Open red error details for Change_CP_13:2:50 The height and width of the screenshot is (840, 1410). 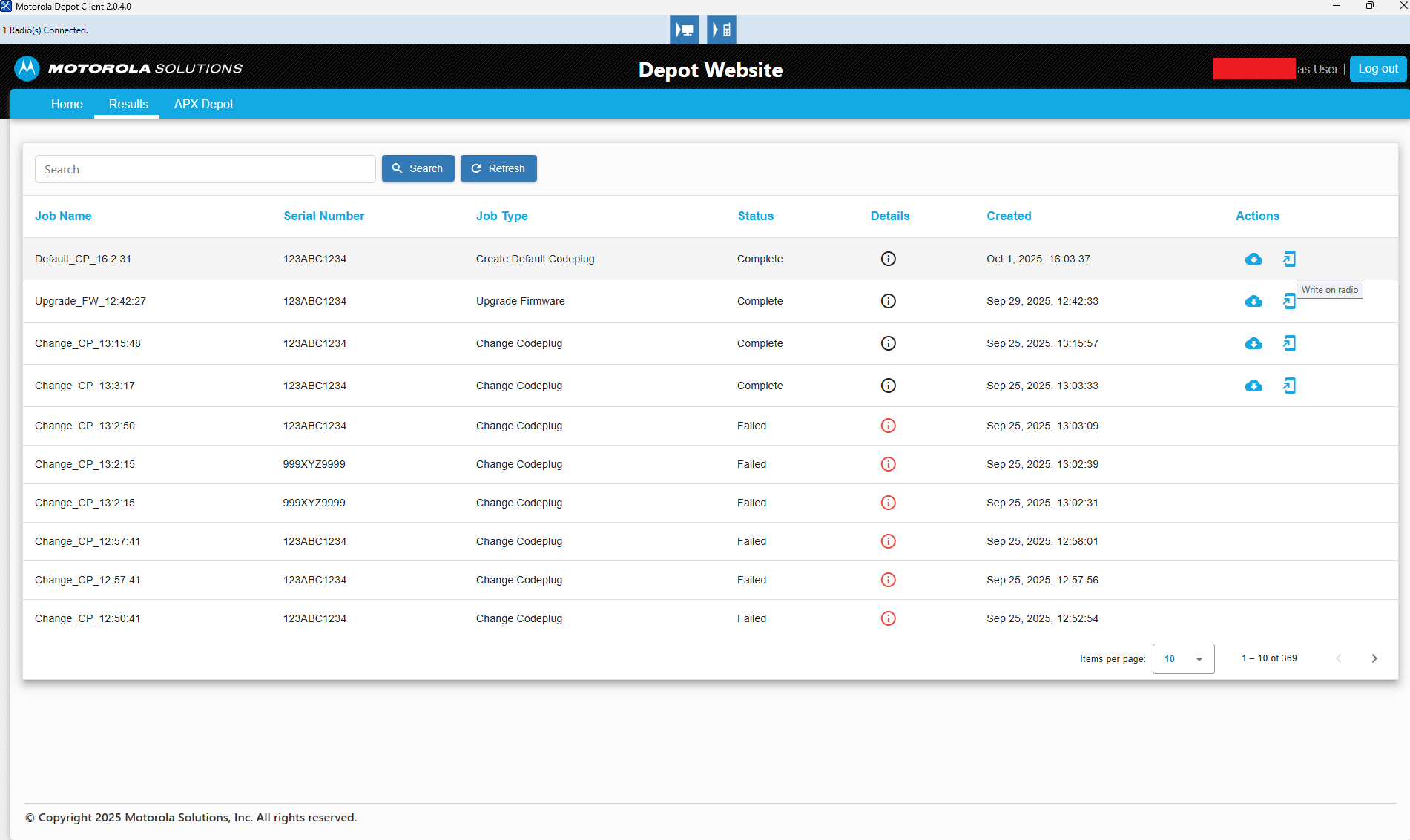click(888, 426)
